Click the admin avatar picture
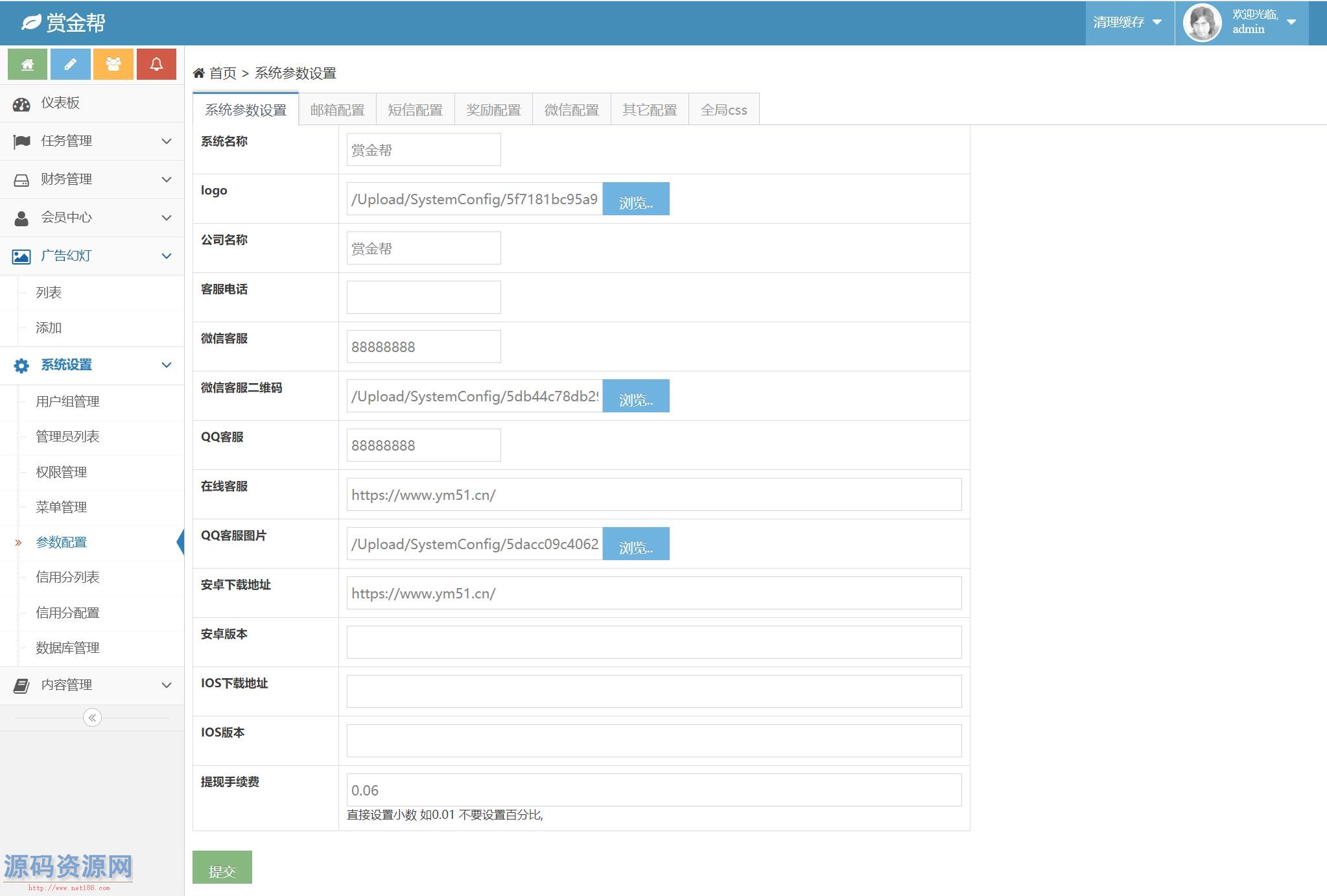This screenshot has height=896, width=1327. 1202,23
